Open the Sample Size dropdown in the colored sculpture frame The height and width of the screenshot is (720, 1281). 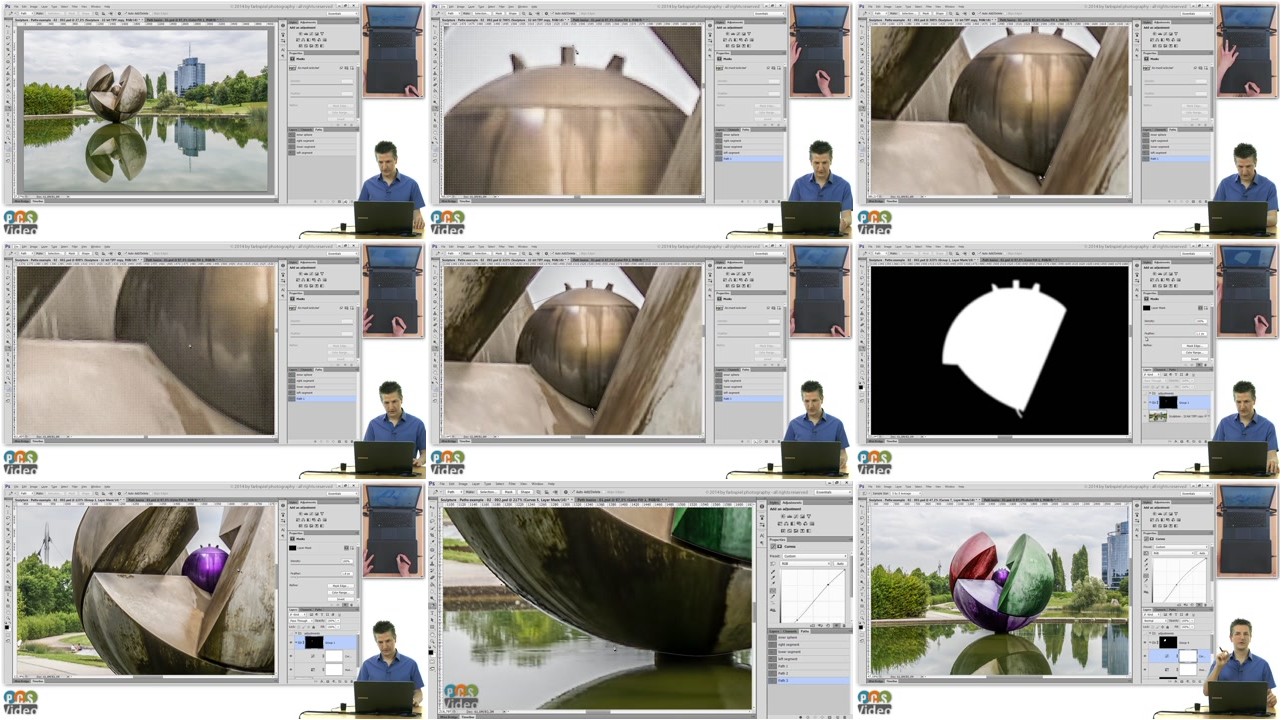pos(906,493)
